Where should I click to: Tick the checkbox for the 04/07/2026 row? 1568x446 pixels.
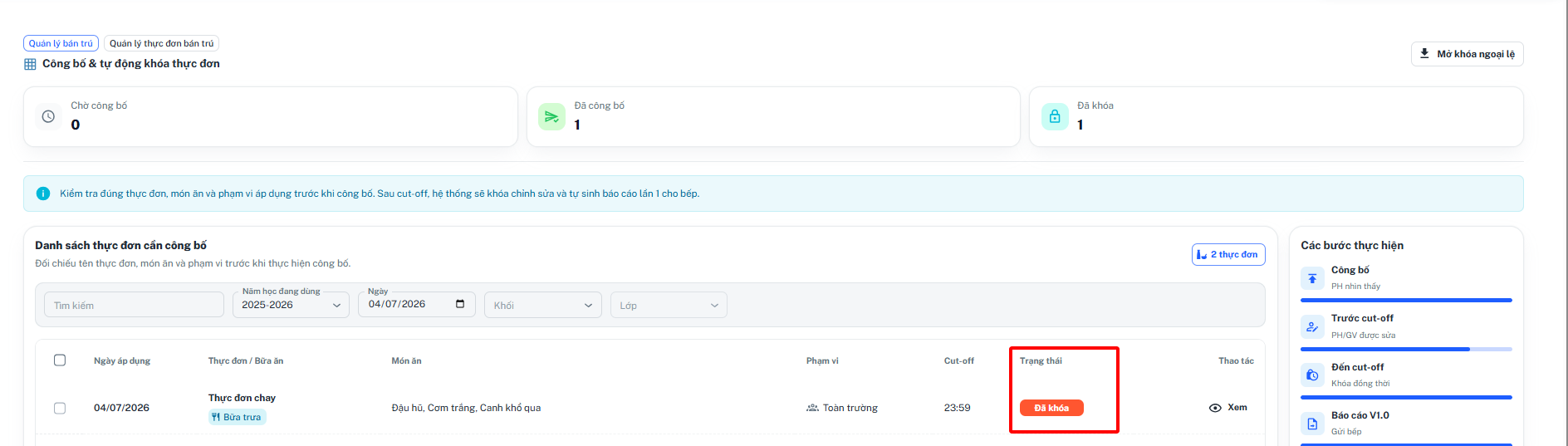[x=60, y=408]
